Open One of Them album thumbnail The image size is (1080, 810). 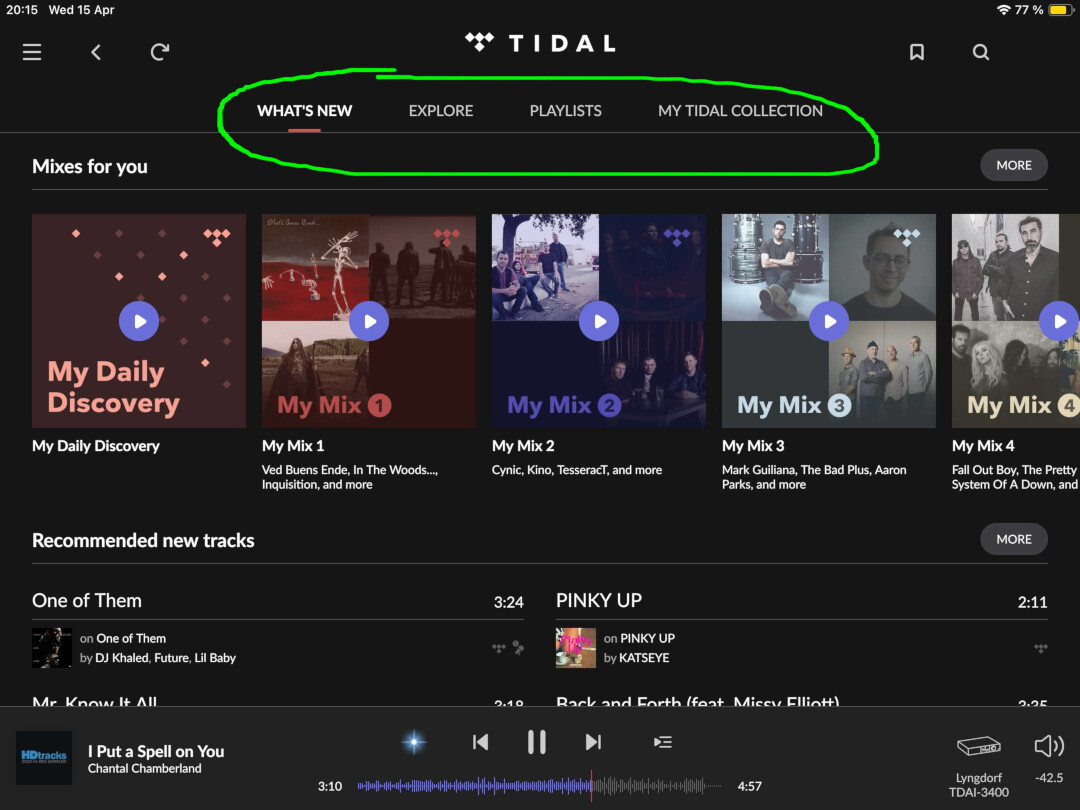pyautogui.click(x=52, y=648)
